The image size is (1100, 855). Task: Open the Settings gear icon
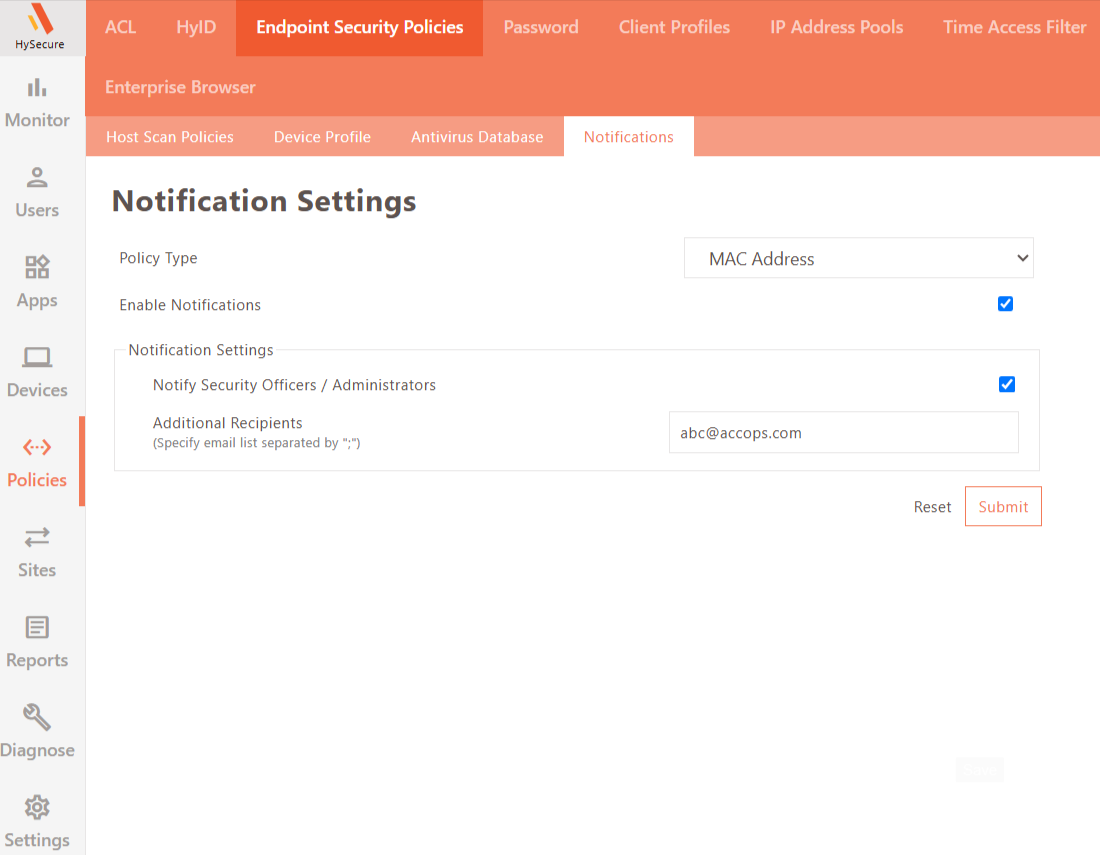click(37, 807)
